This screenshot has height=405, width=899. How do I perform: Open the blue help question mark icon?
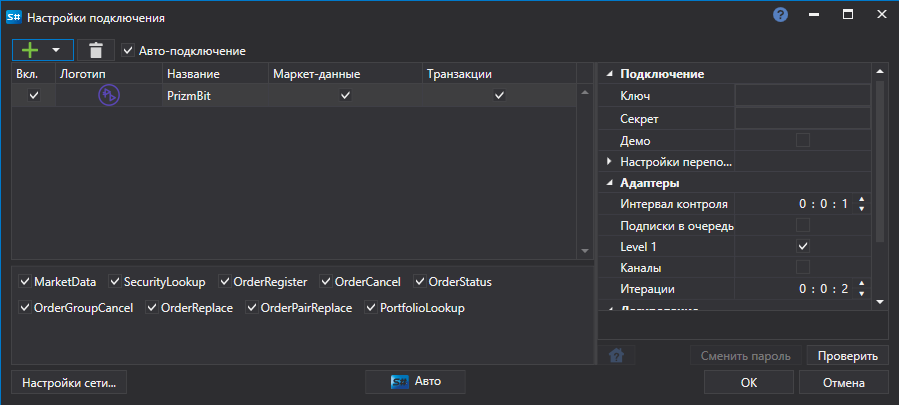tap(780, 15)
